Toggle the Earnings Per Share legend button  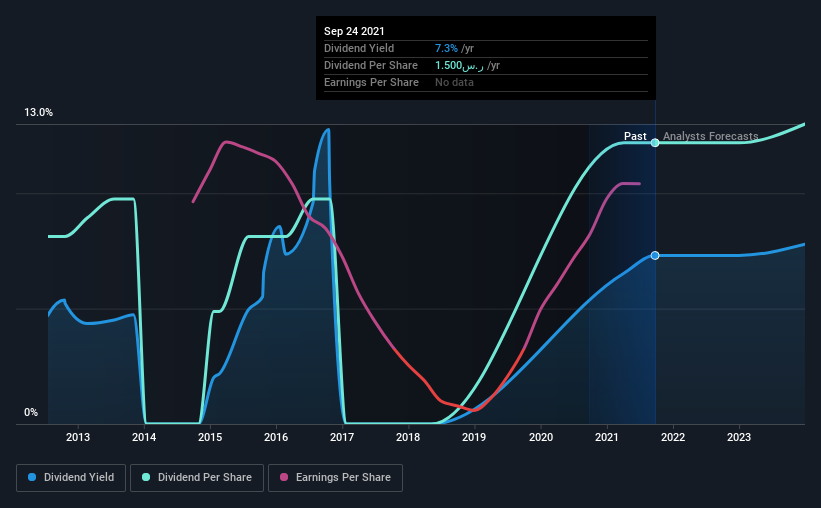pyautogui.click(x=335, y=478)
